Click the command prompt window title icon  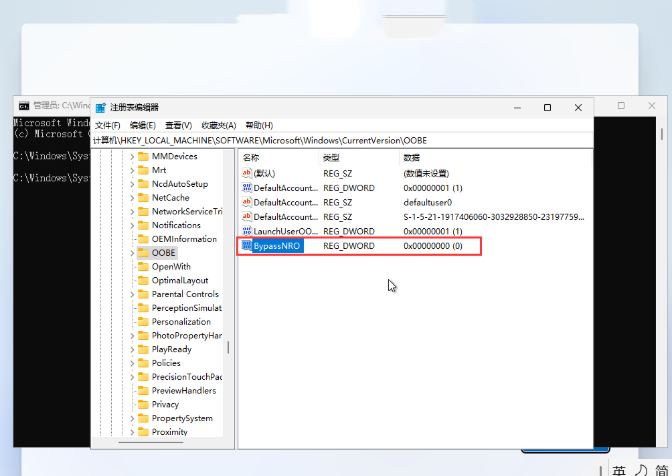coord(24,105)
